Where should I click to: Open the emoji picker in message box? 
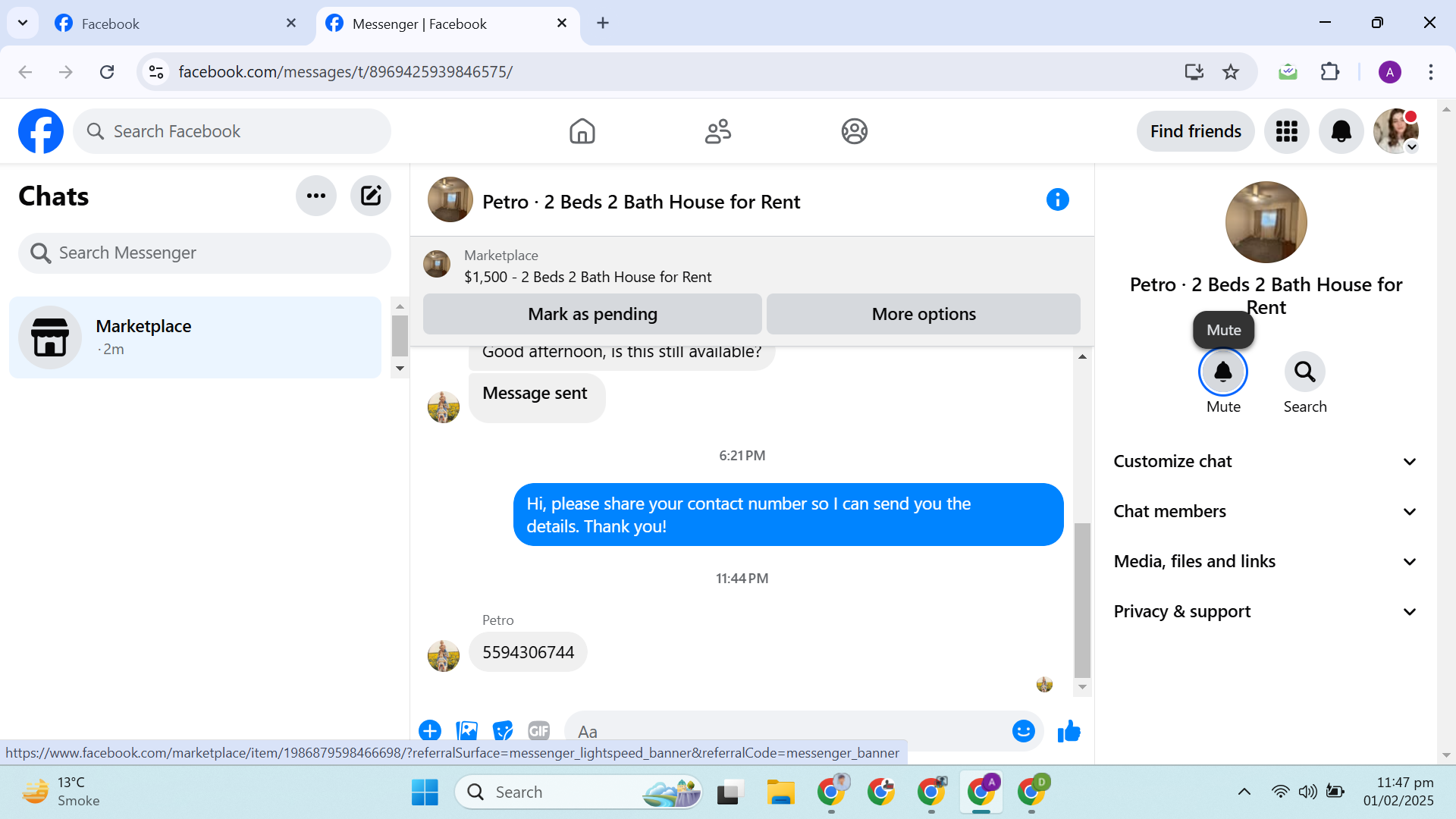tap(1023, 731)
